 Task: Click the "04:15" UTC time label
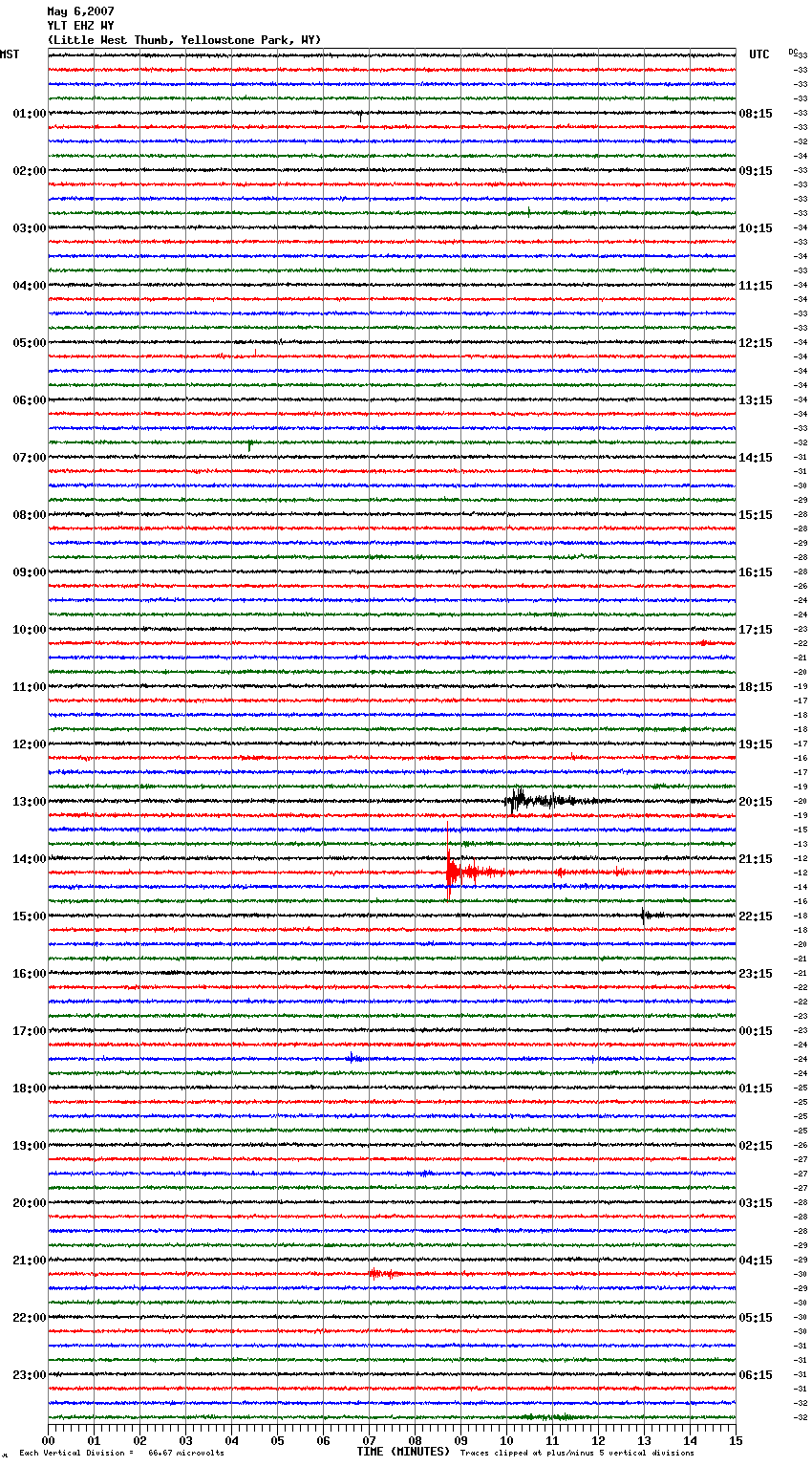coord(756,1261)
